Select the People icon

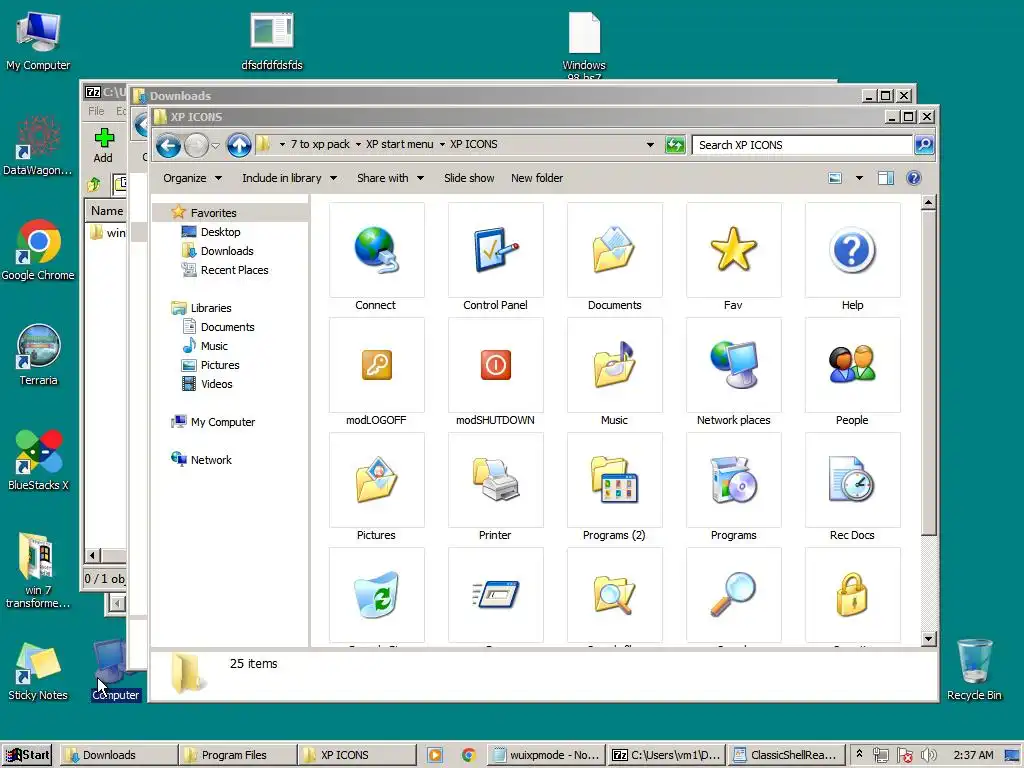point(852,364)
